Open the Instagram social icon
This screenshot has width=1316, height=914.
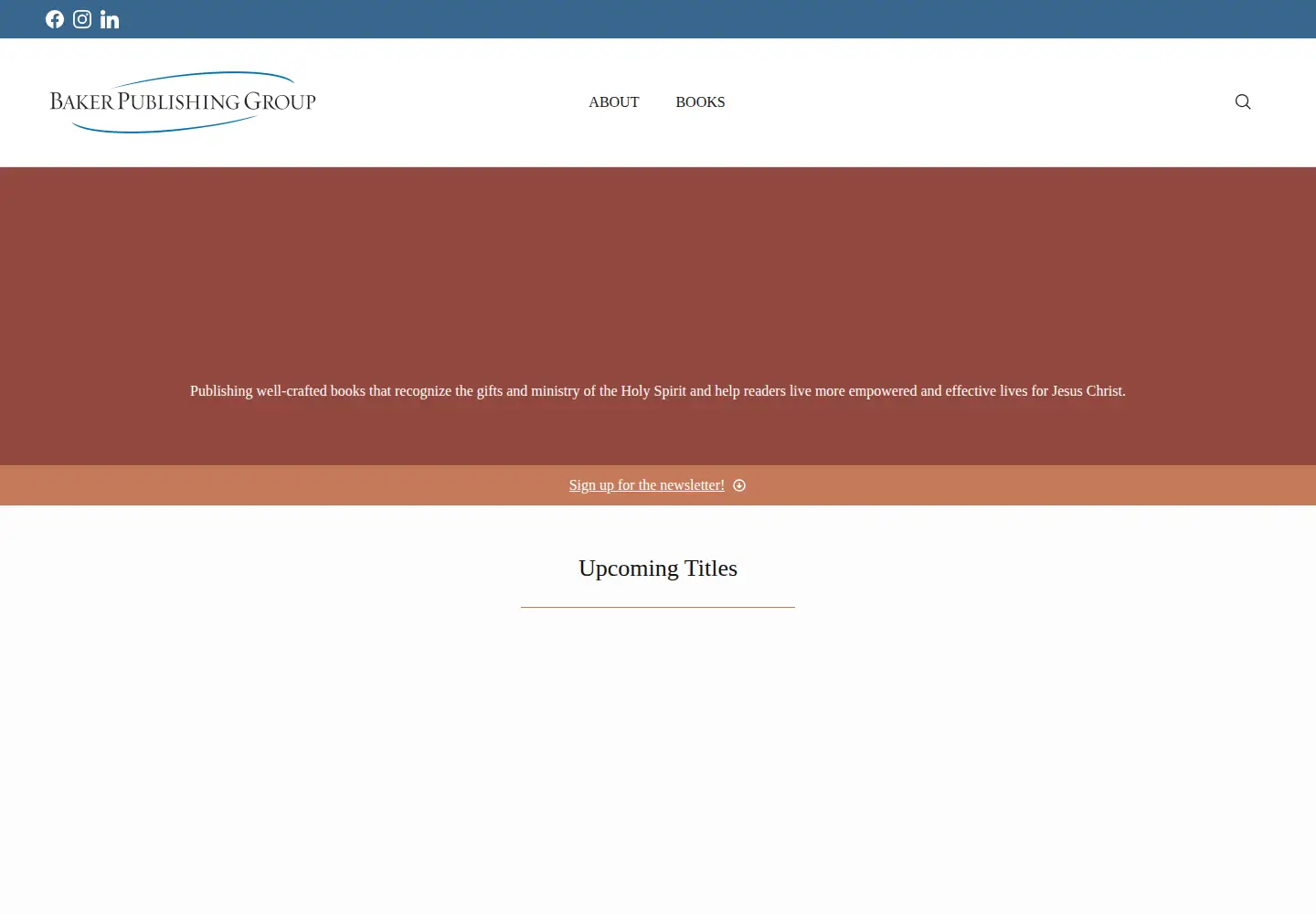coord(82,19)
